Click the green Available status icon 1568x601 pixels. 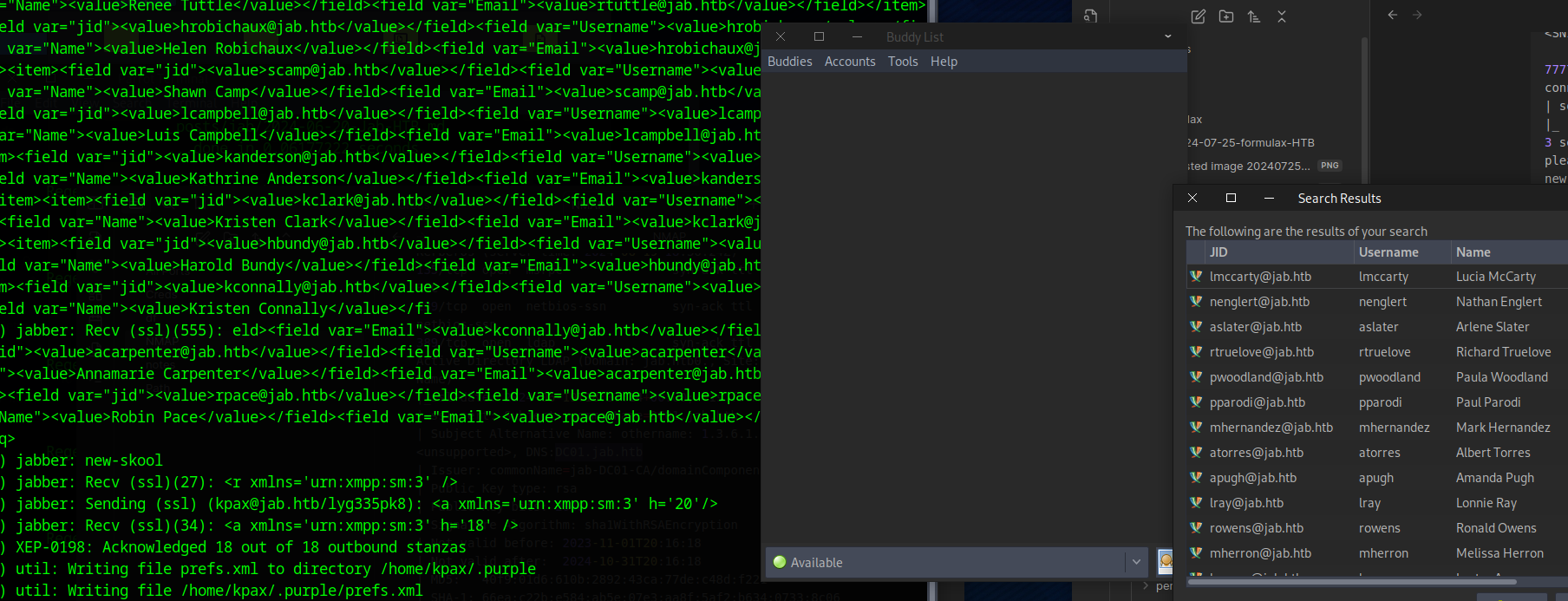780,562
